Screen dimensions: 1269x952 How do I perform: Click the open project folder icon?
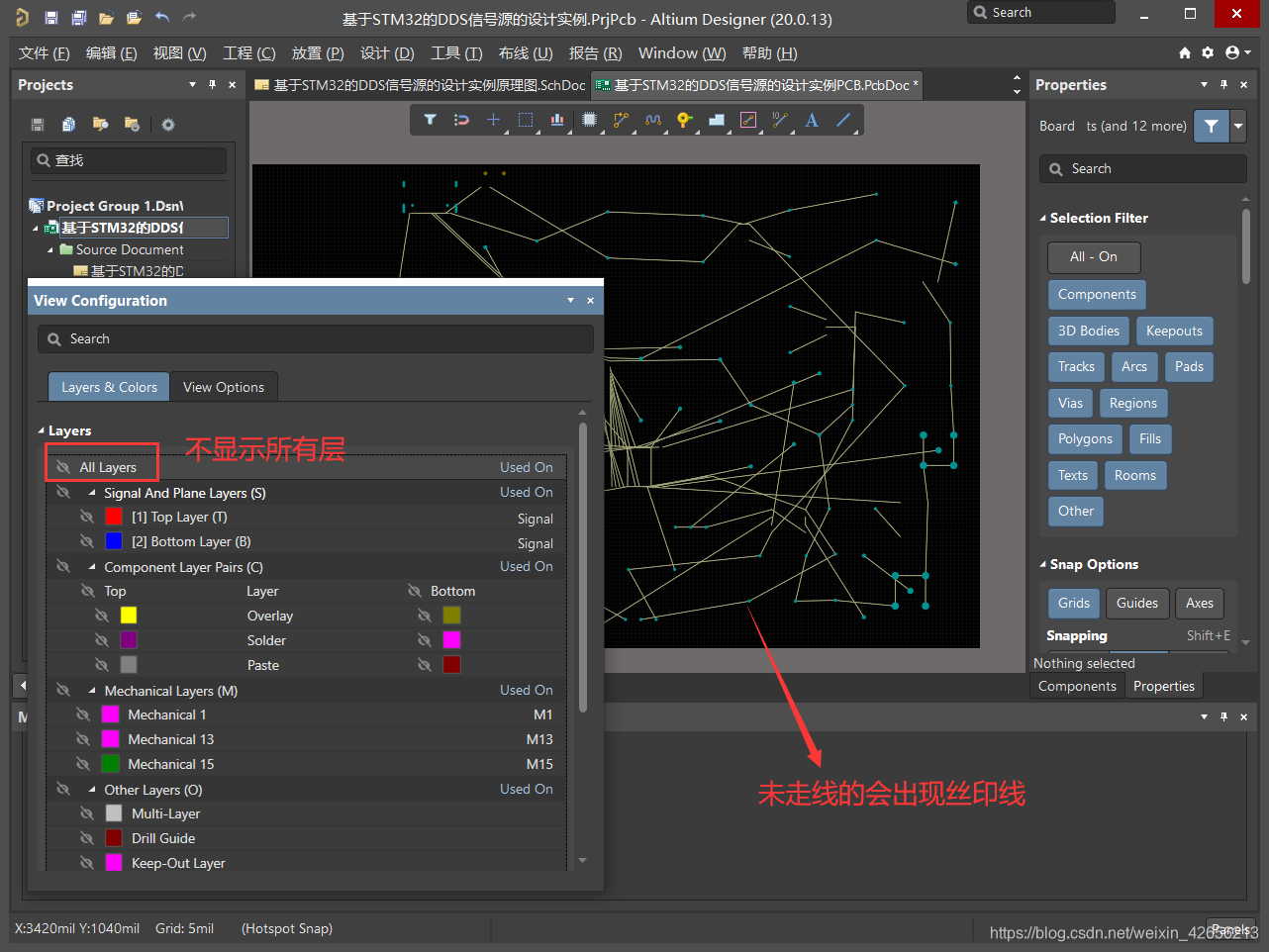tap(134, 18)
